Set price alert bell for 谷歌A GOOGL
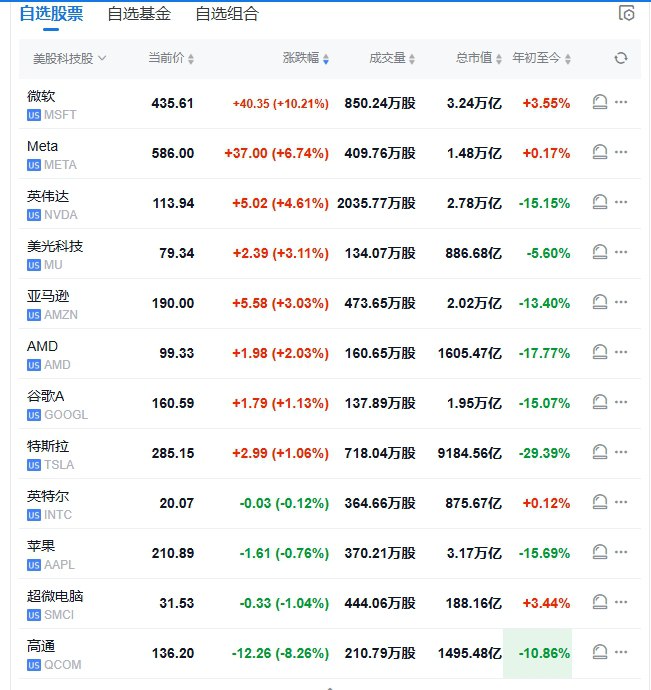Screen dimensions: 651x690 600,402
